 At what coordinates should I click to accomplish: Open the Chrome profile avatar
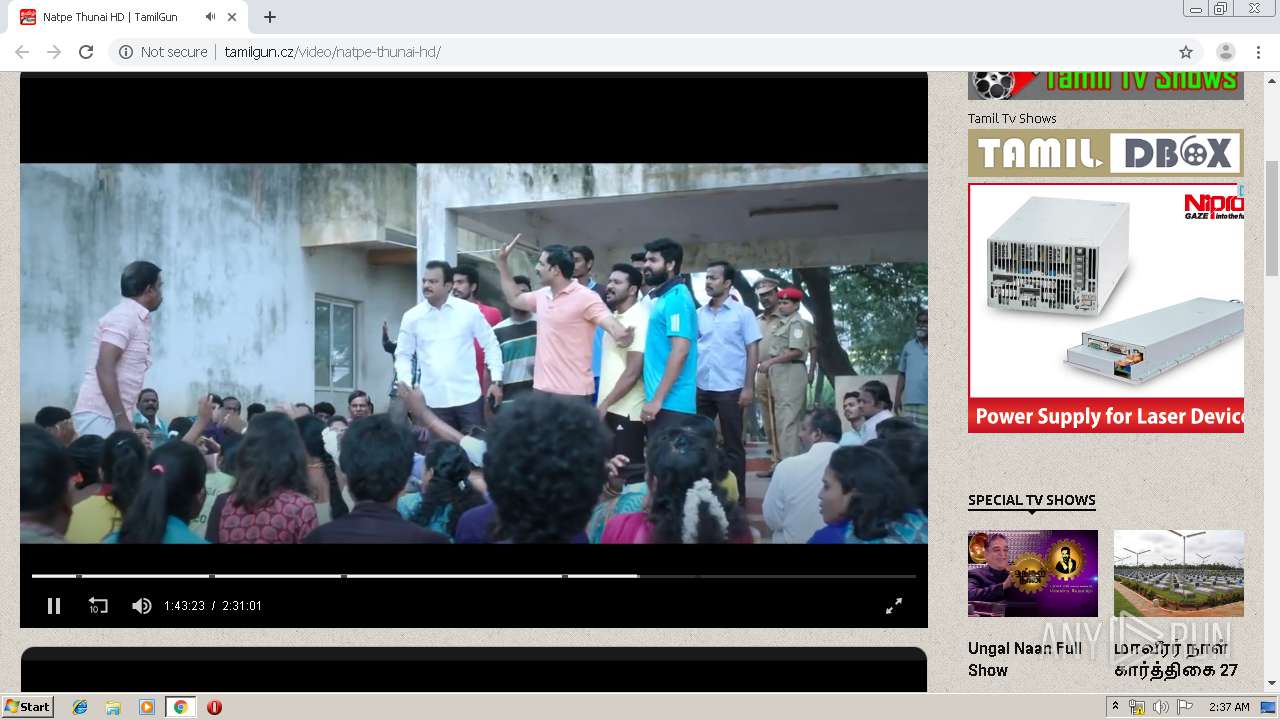1226,52
